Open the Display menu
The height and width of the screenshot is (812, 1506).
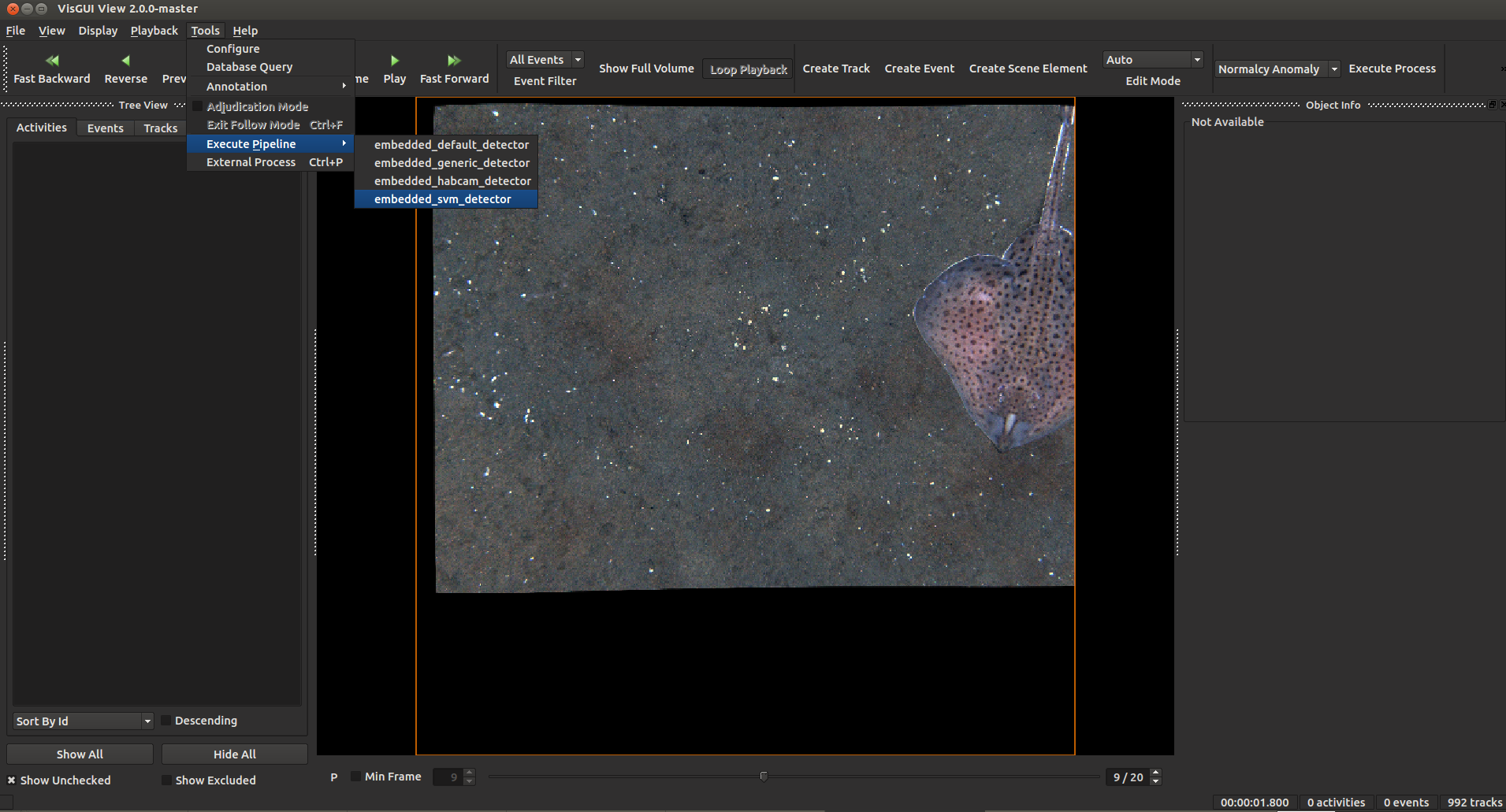pyautogui.click(x=98, y=31)
